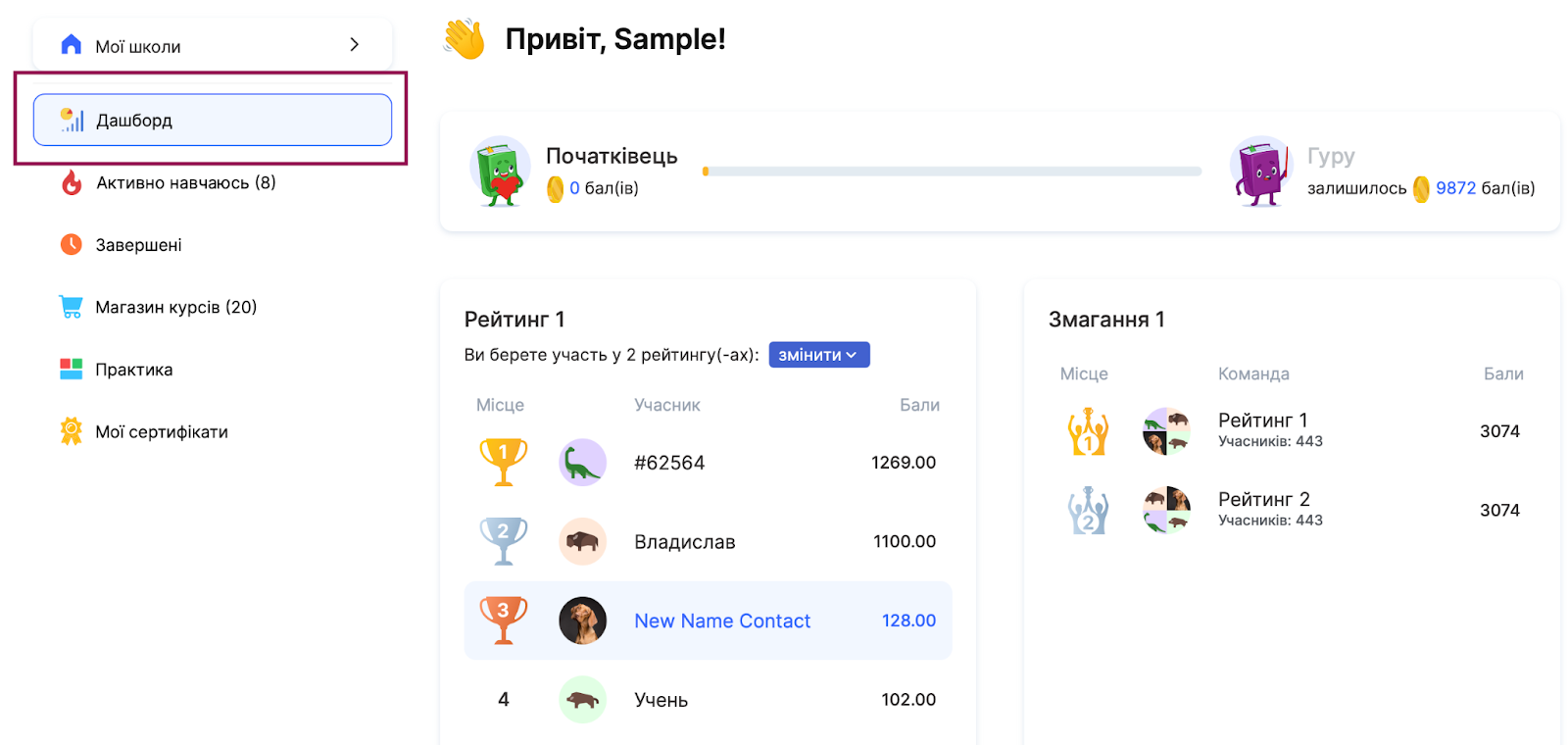This screenshot has width=1568, height=745.
Task: Click the orange clock icon for Завершені
Action: click(x=72, y=245)
